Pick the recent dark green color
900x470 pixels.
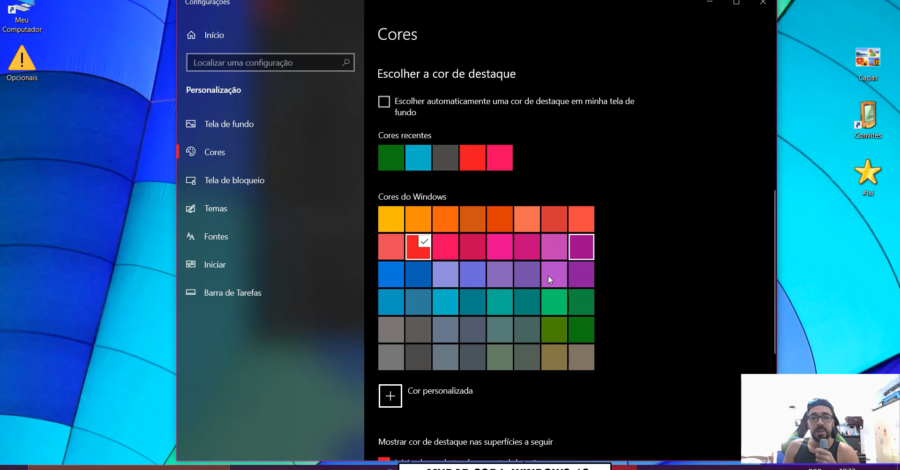point(391,158)
